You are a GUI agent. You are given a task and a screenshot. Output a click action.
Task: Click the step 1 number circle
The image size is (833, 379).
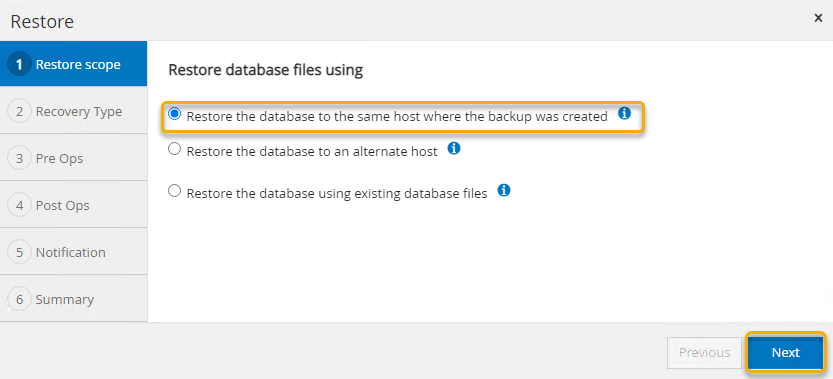click(20, 64)
